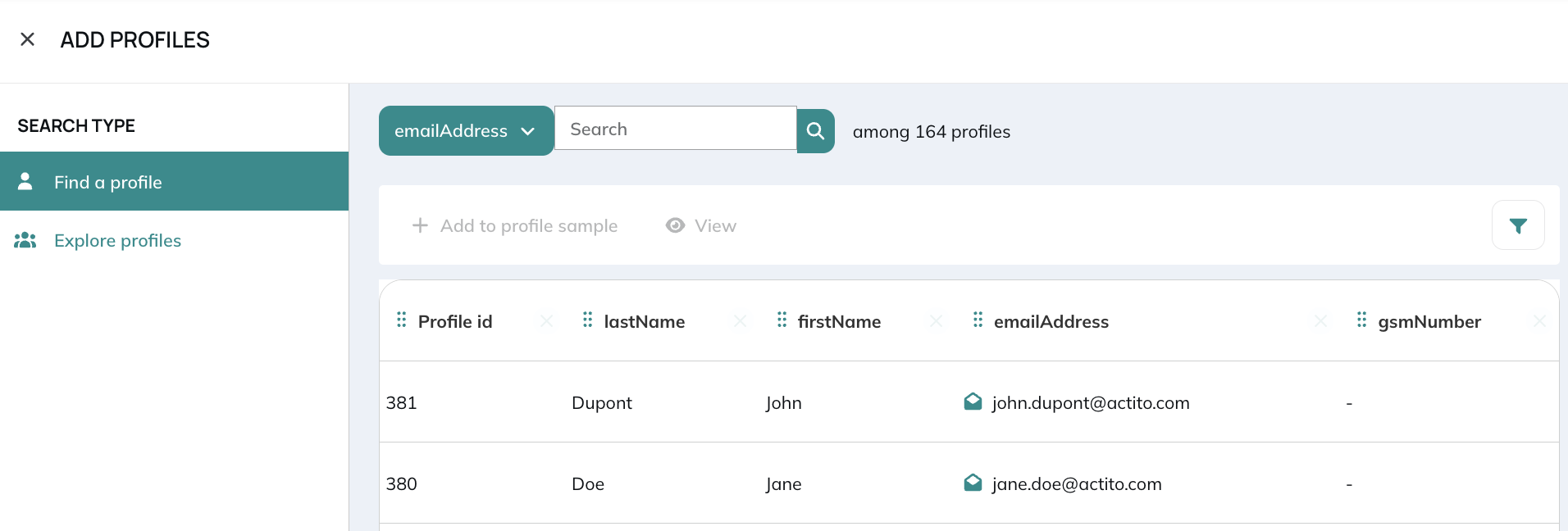Screen dimensions: 1568x531
Task: Remove the emailAddress column
Action: [1320, 321]
